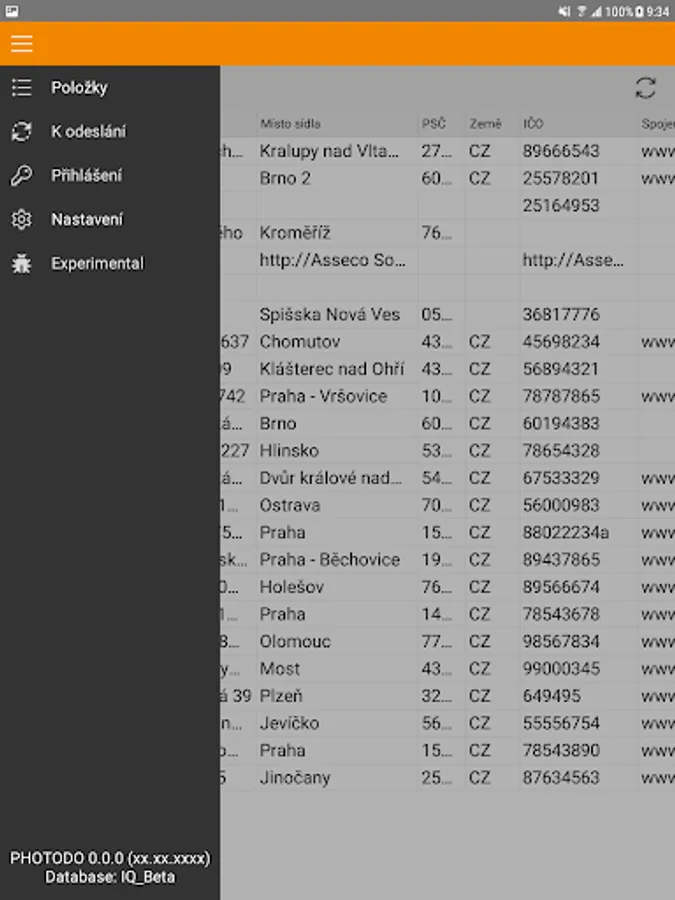Click IČO value 649495
675x900 pixels.
552,696
